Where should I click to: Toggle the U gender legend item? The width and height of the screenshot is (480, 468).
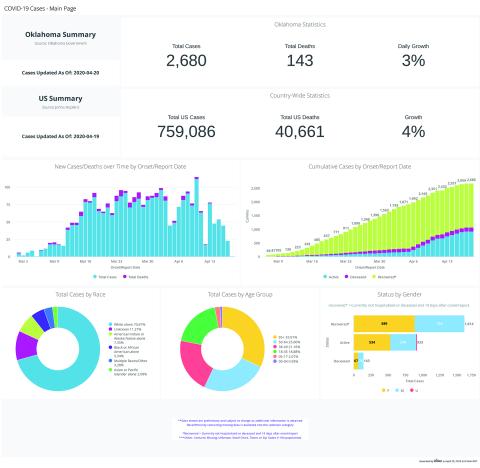414,390
